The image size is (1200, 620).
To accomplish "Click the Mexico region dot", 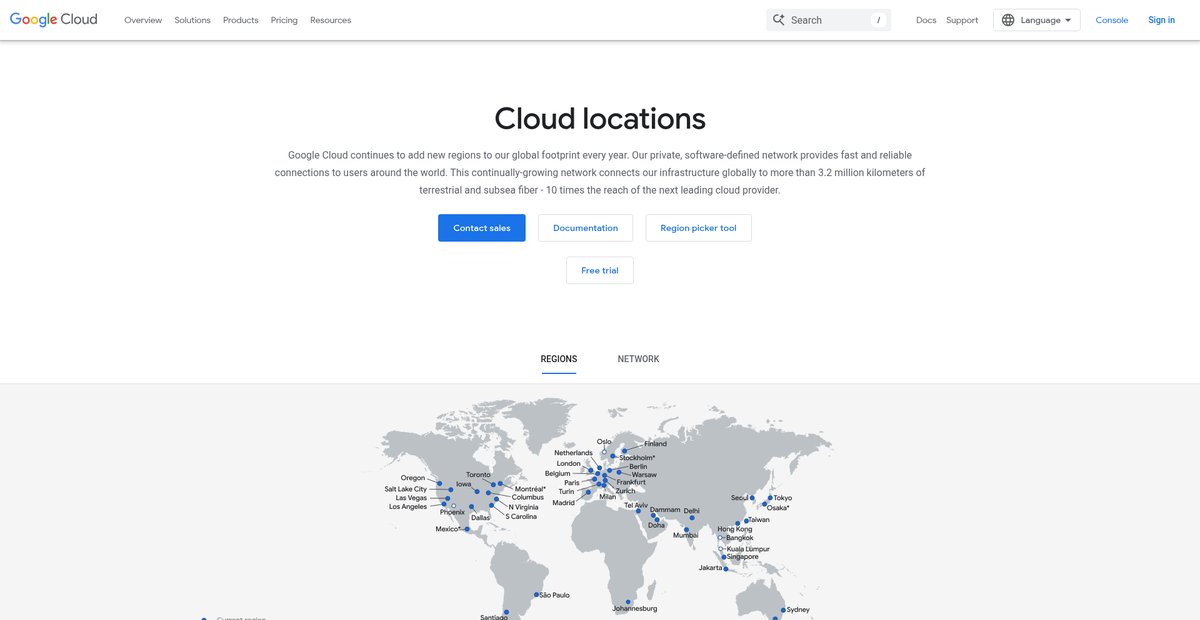I will coord(467,529).
